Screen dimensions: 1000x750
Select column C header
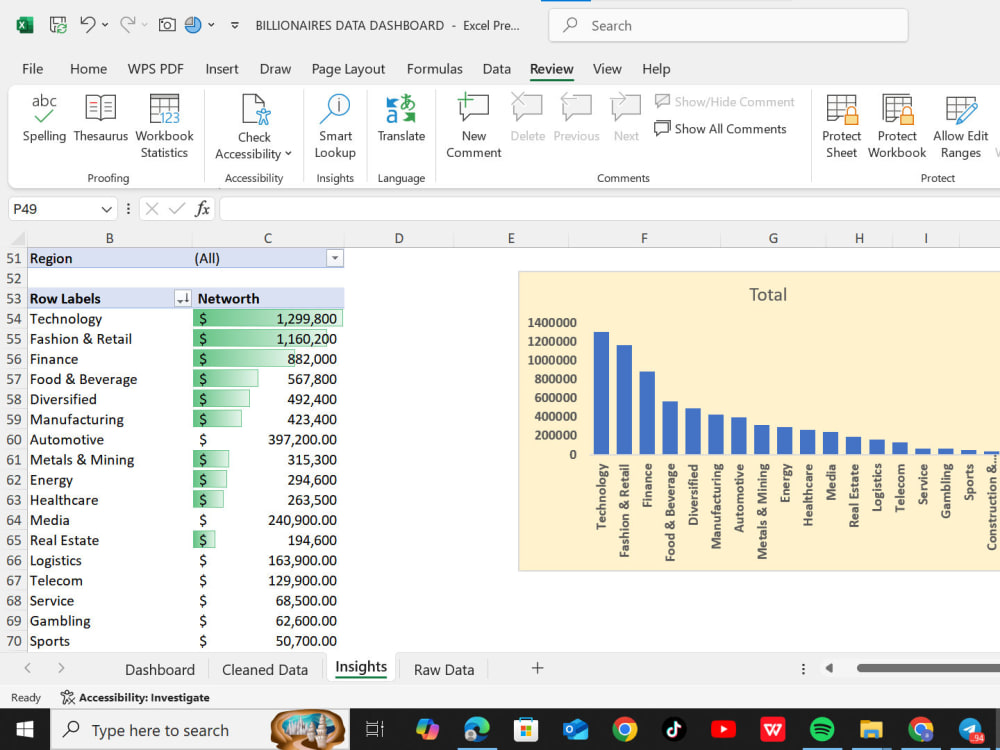268,239
